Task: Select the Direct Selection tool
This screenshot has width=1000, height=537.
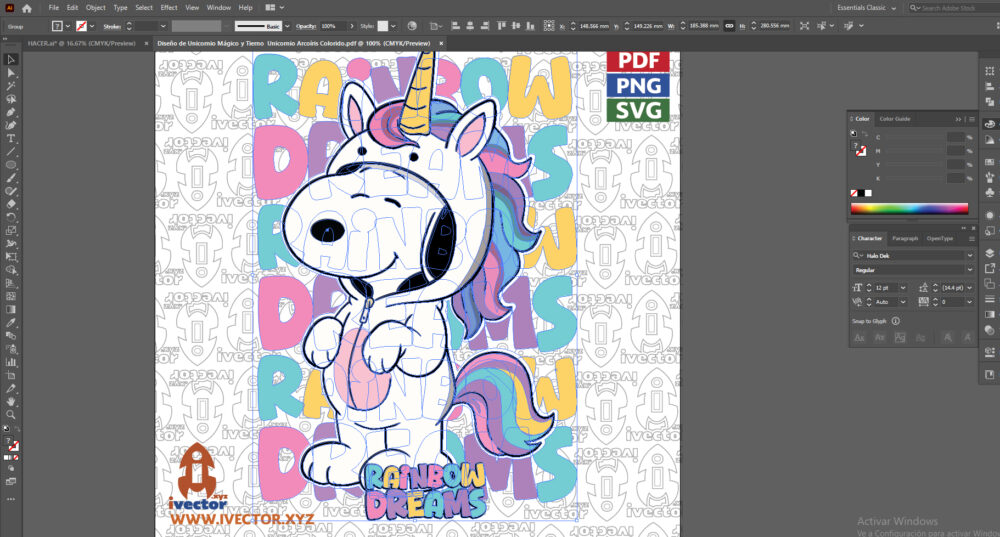Action: [x=11, y=73]
